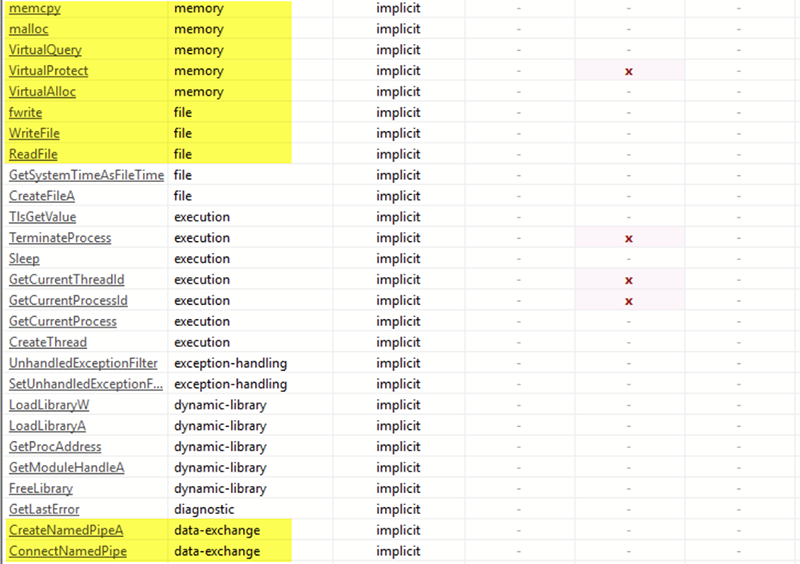Viewport: 800px width, 564px height.
Task: Click the CreateNamedPipeA import link
Action: [x=66, y=530]
